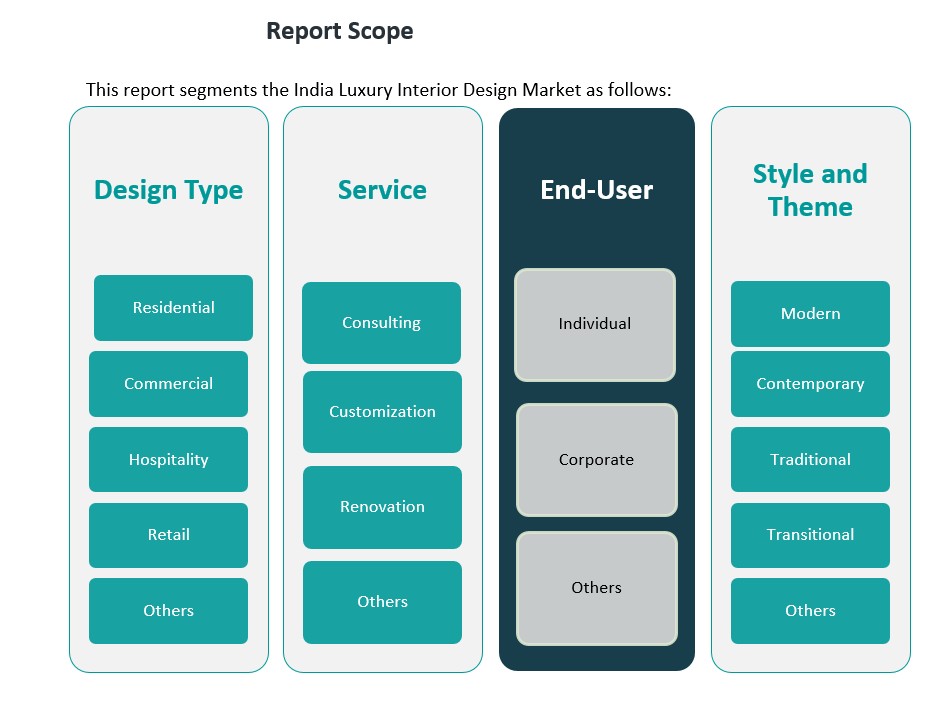This screenshot has width=941, height=712.
Task: Select the Transitional style box
Action: coord(810,535)
